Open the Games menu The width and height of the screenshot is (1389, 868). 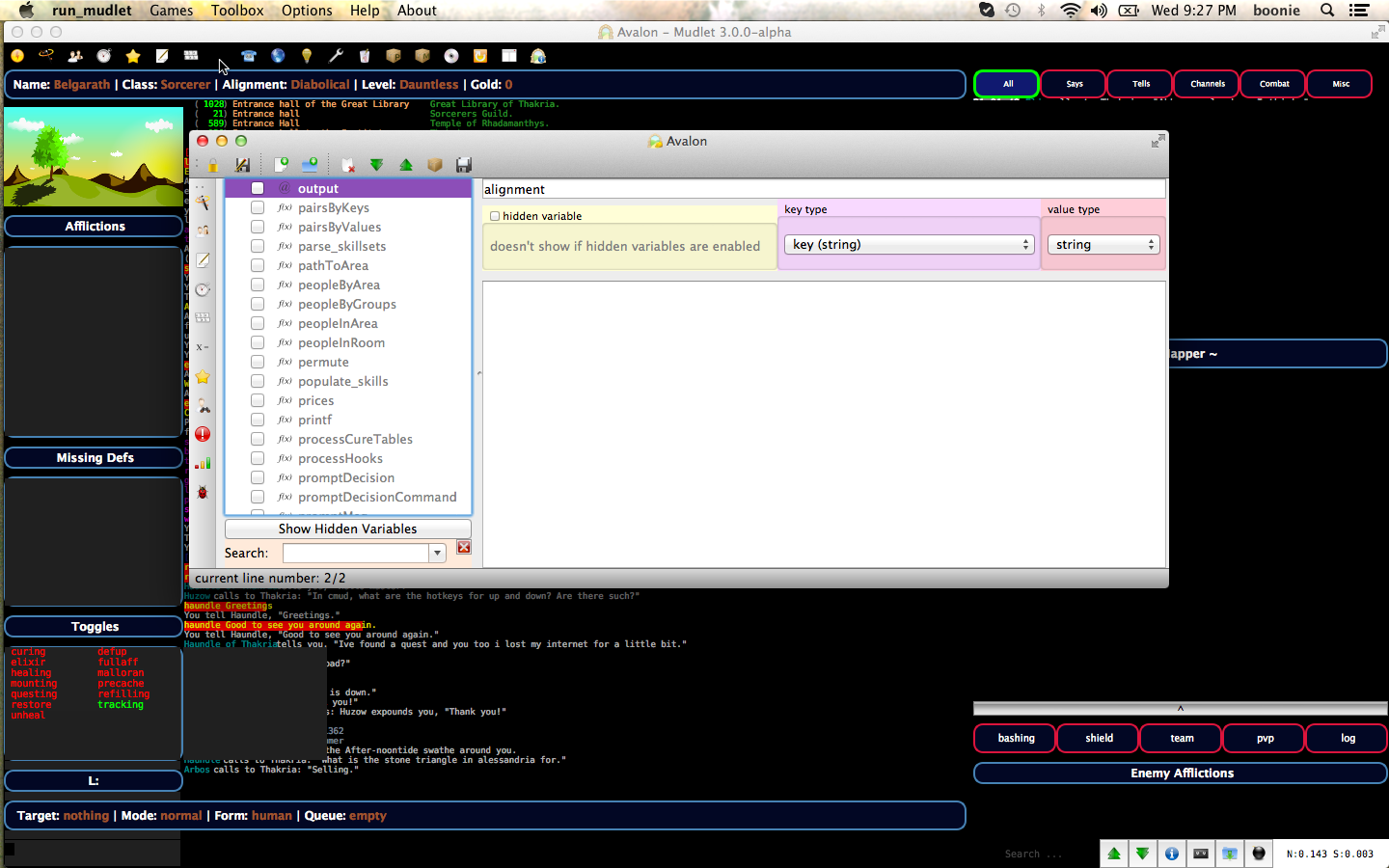[x=172, y=11]
